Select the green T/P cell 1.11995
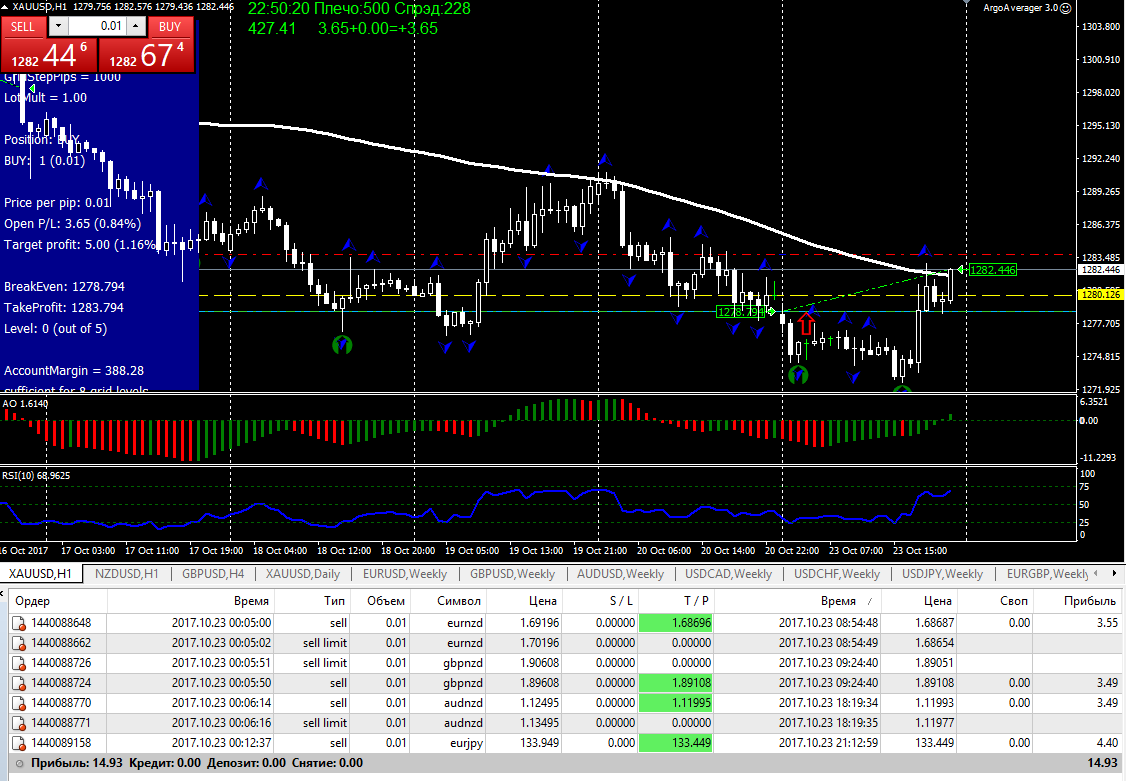Screen dimensions: 1126x781 point(676,703)
